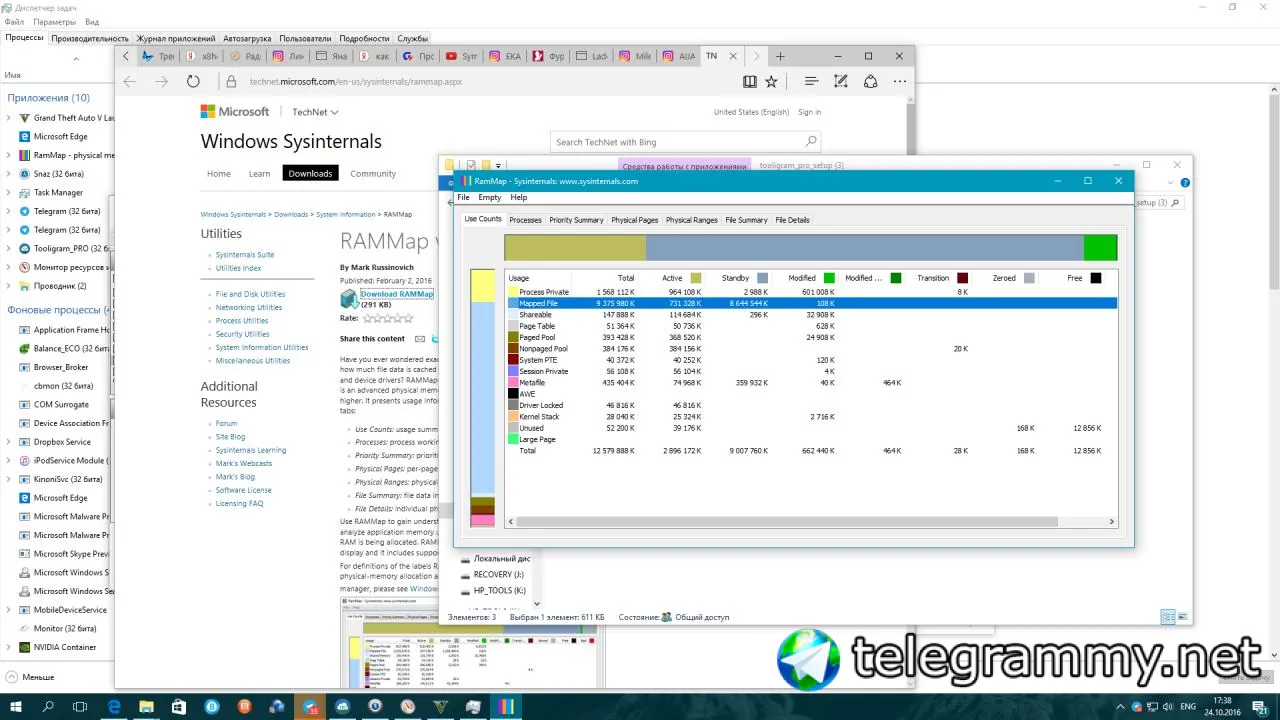Click the Transition color swatch in legend
1280x720 pixels.
[962, 278]
